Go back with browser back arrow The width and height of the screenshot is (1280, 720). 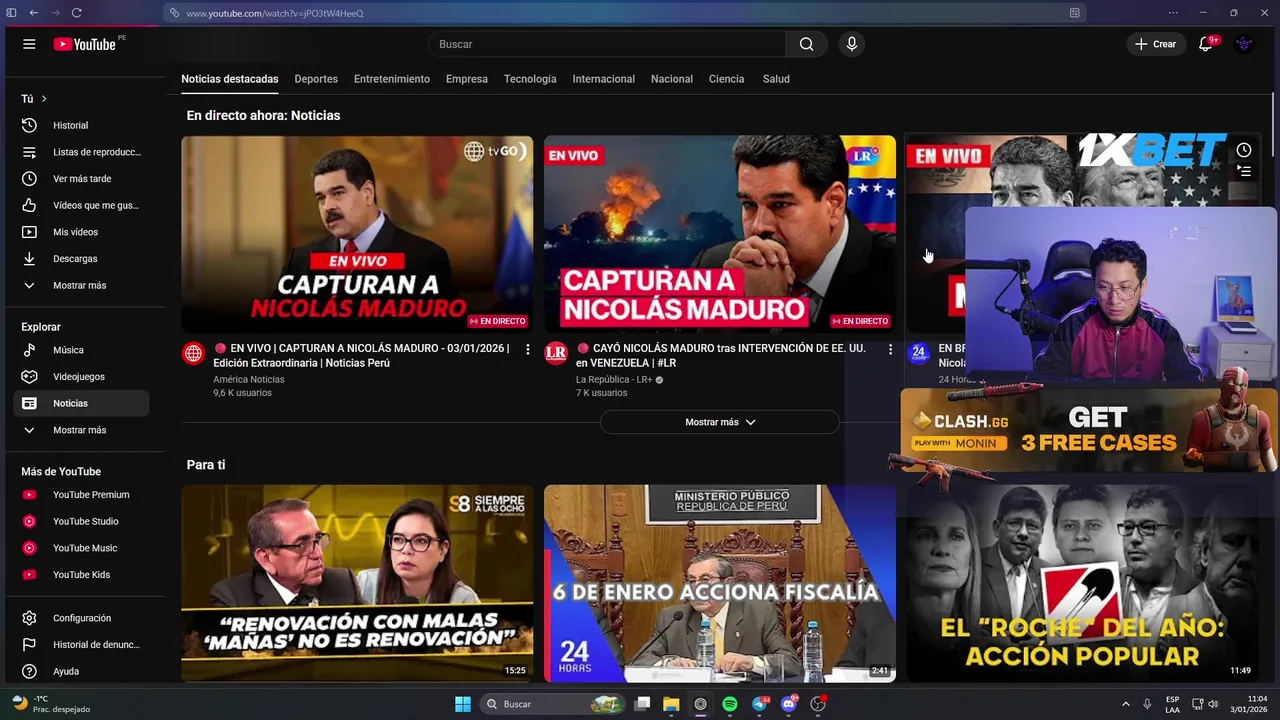[33, 13]
